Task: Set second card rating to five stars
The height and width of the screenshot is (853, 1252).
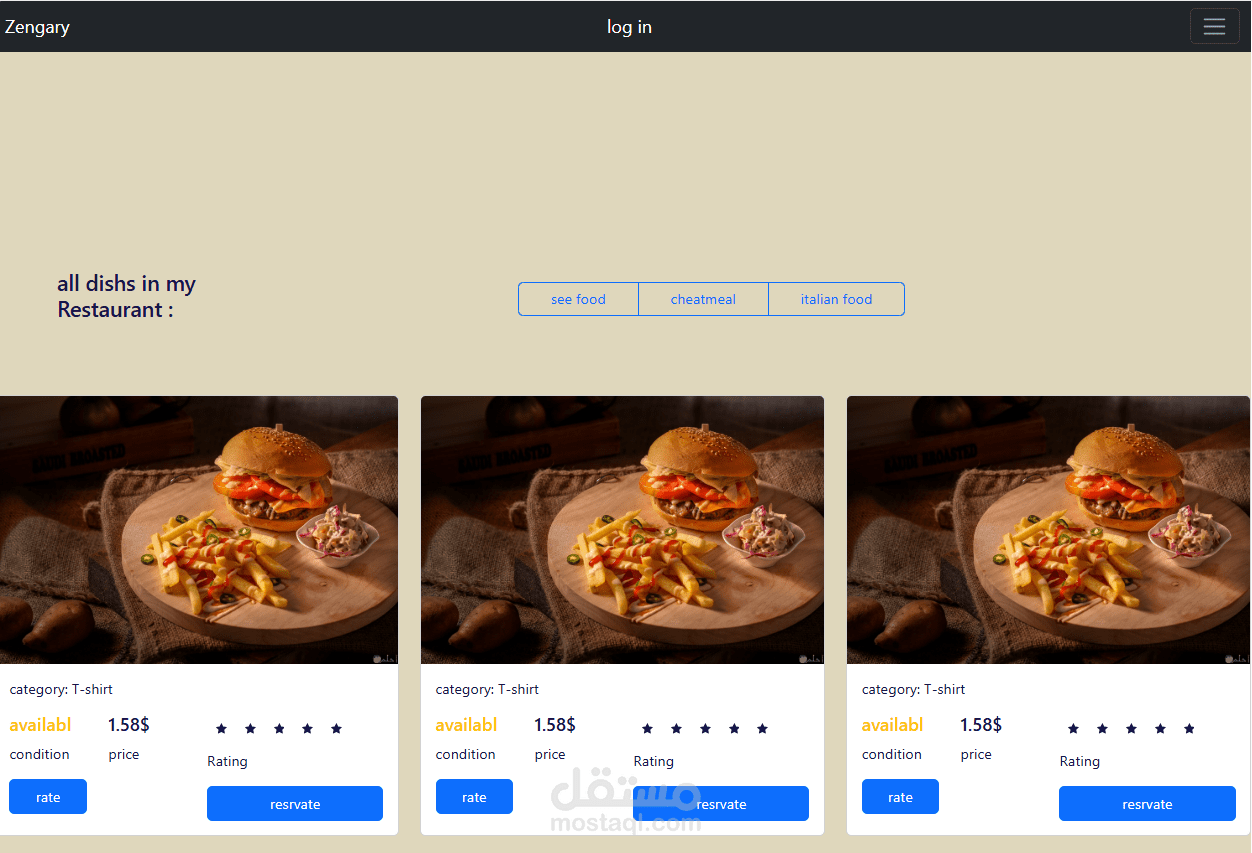Action: tap(762, 729)
